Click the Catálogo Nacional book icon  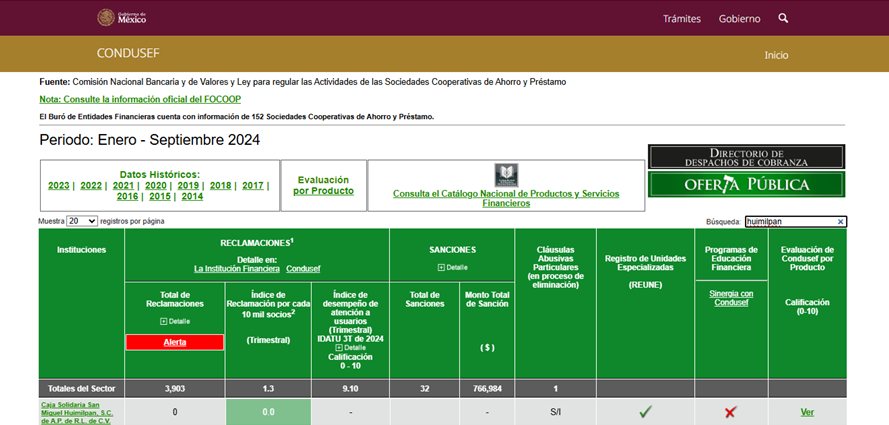tap(506, 174)
